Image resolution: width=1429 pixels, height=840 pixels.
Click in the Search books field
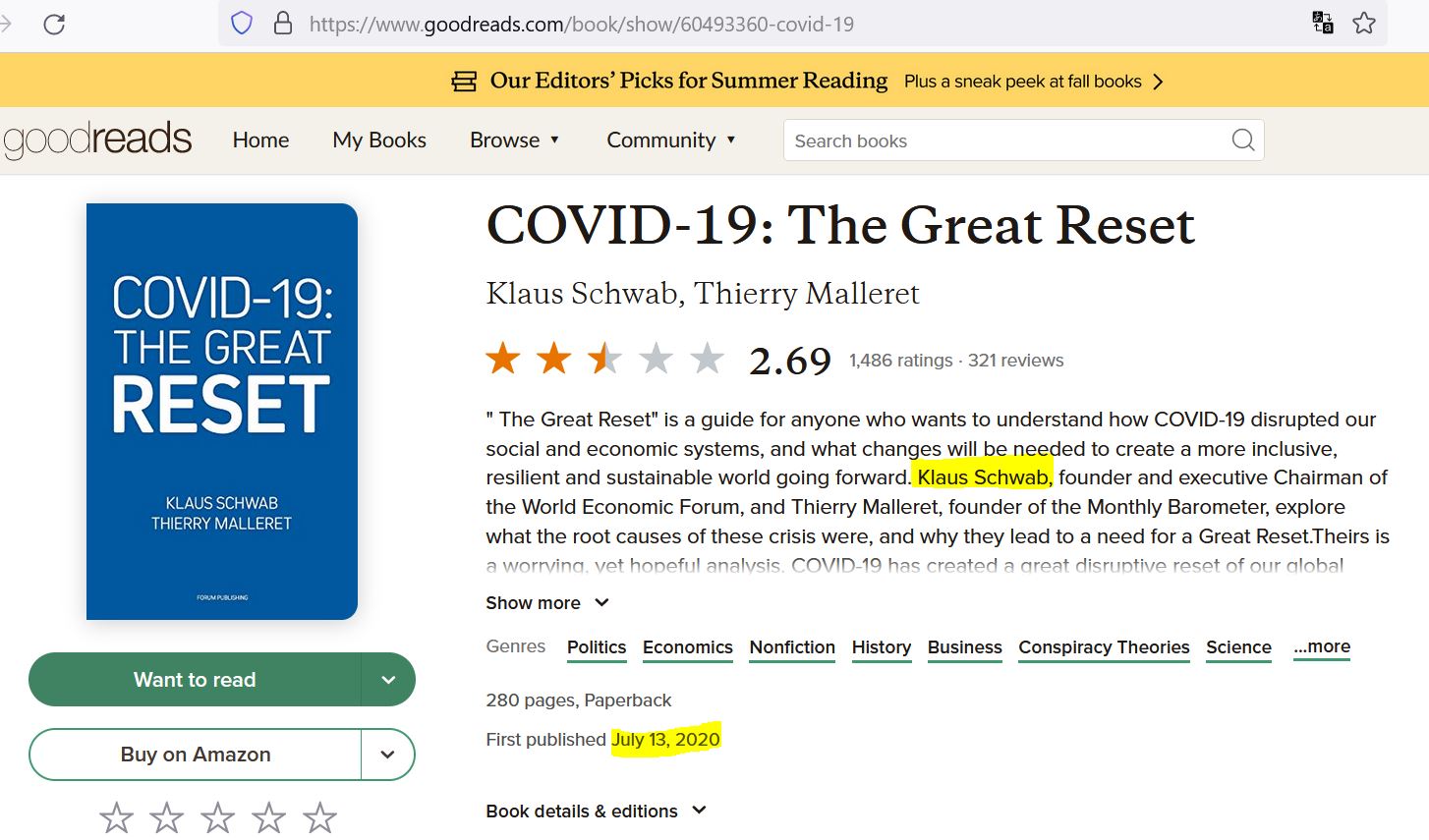(1002, 140)
